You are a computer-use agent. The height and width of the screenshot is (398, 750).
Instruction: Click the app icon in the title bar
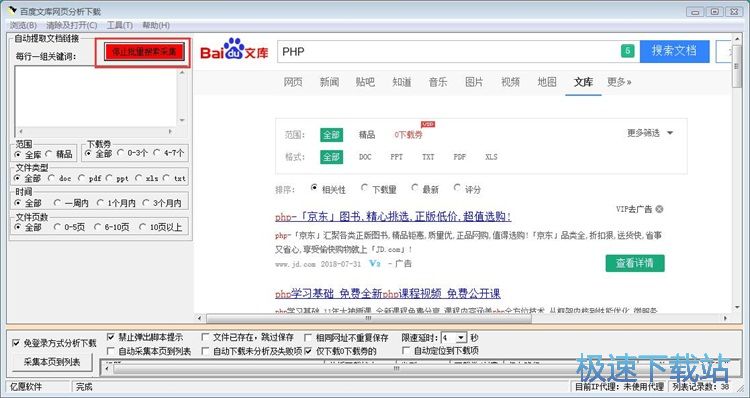(12, 11)
